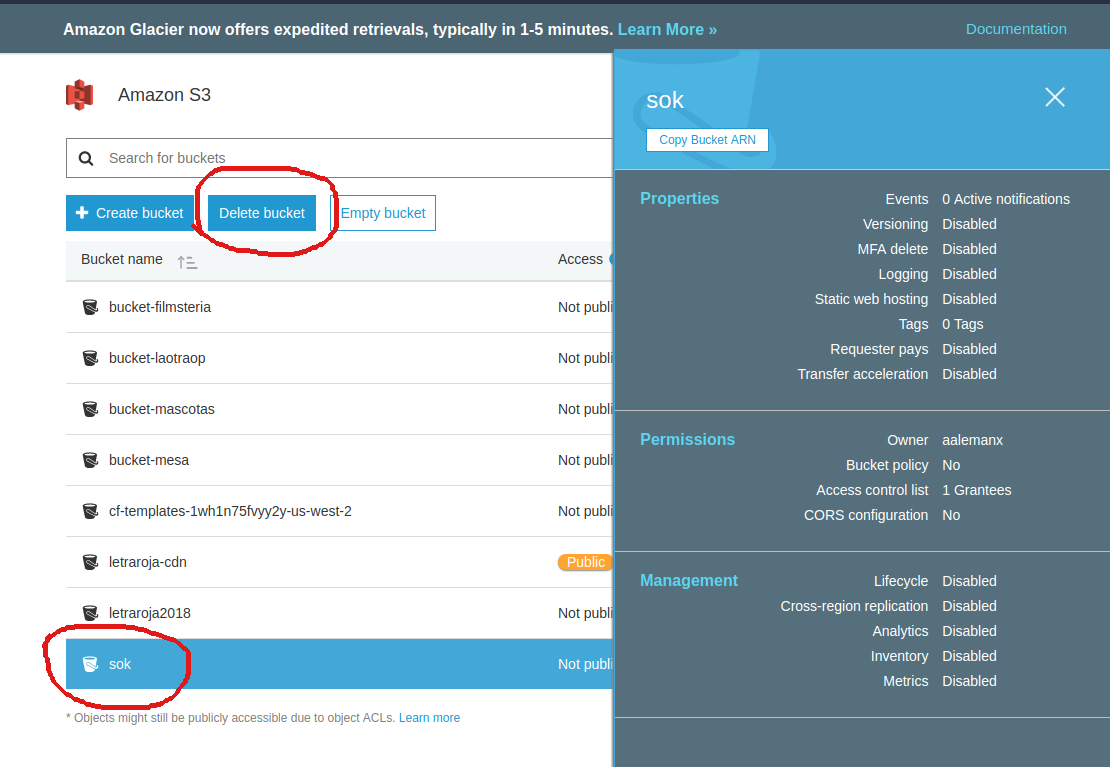
Task: Click the bucket icon next to bucket-filmsteria
Action: 91,307
